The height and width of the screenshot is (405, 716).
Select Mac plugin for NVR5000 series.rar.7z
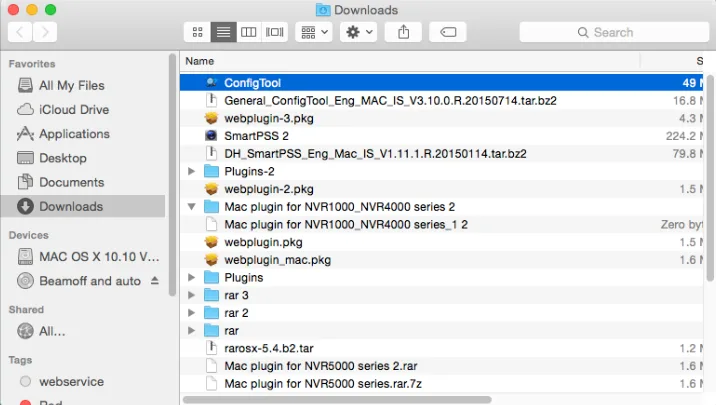[323, 384]
